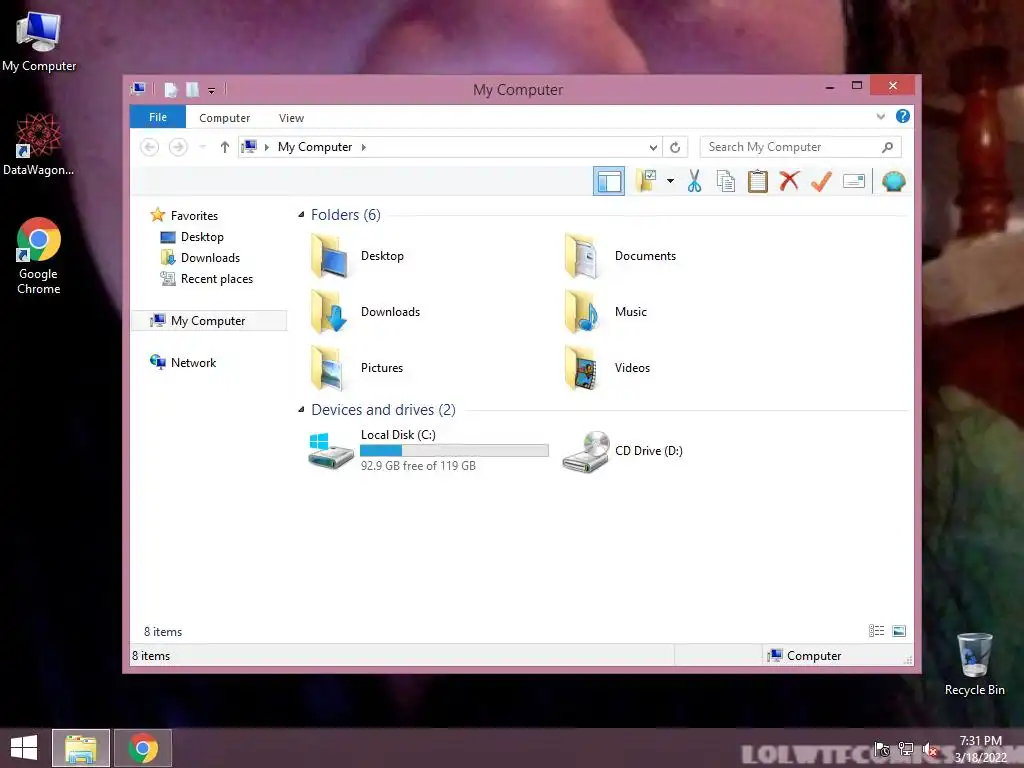
Task: Click the Action Center flag tray icon
Action: (882, 749)
